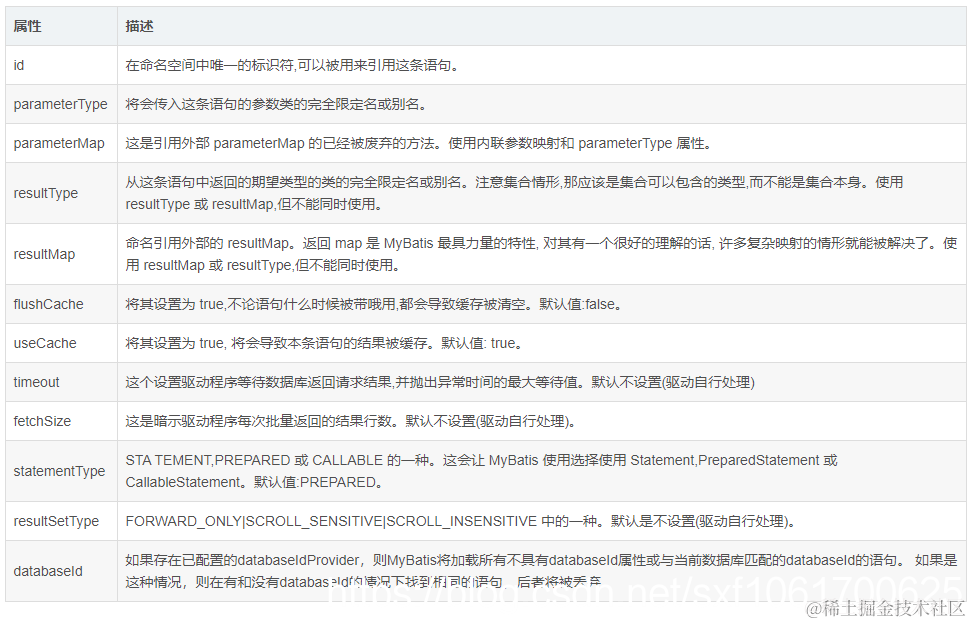
Task: Click flushCache description ending '默认值:false'
Action: click(x=374, y=304)
